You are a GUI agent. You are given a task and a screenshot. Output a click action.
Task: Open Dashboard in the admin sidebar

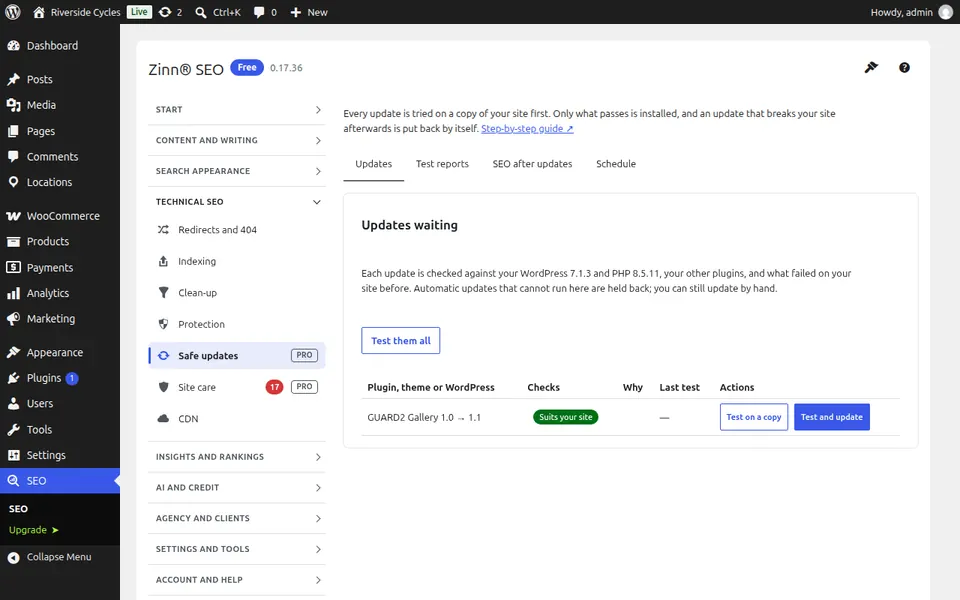click(x=60, y=46)
